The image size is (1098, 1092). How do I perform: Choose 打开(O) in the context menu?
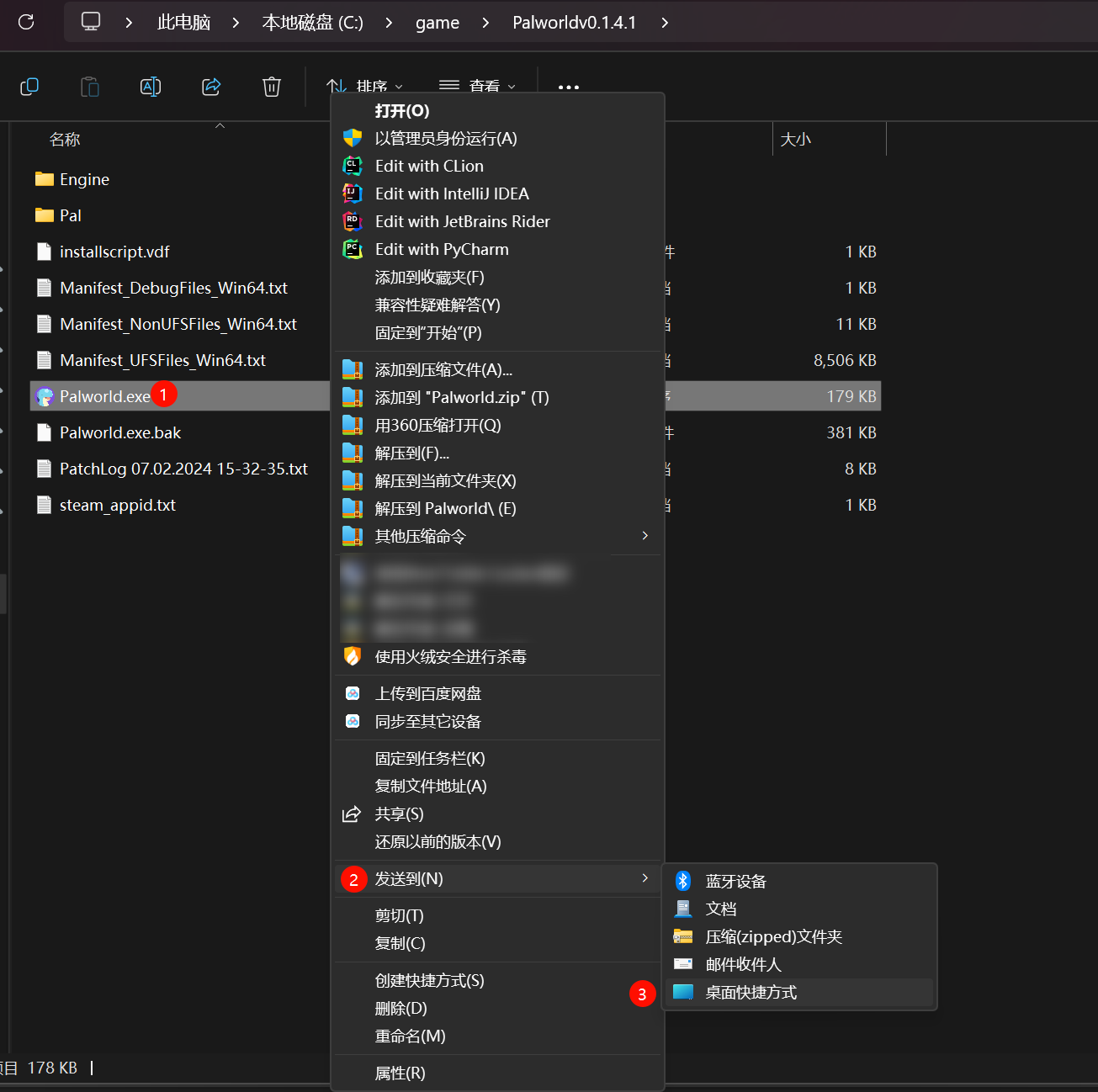496,111
